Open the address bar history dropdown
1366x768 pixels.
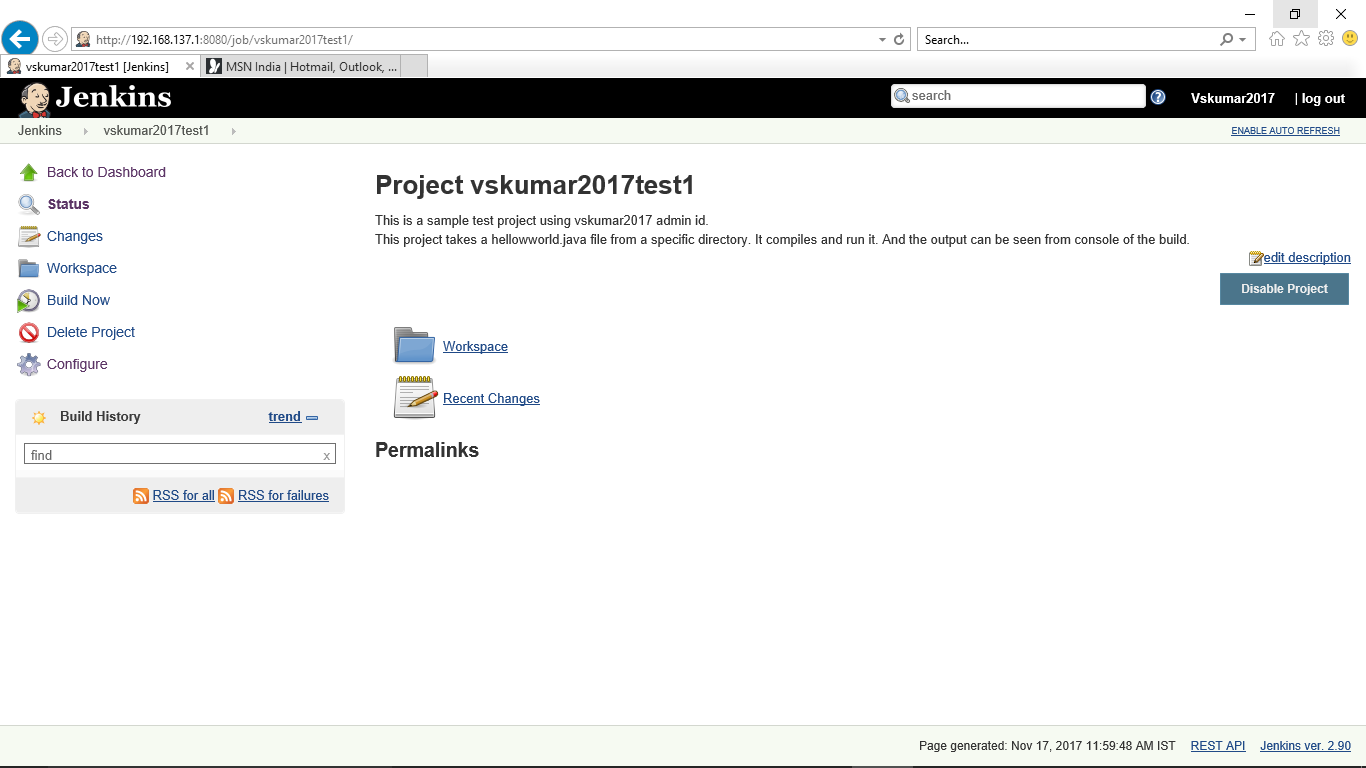point(880,39)
